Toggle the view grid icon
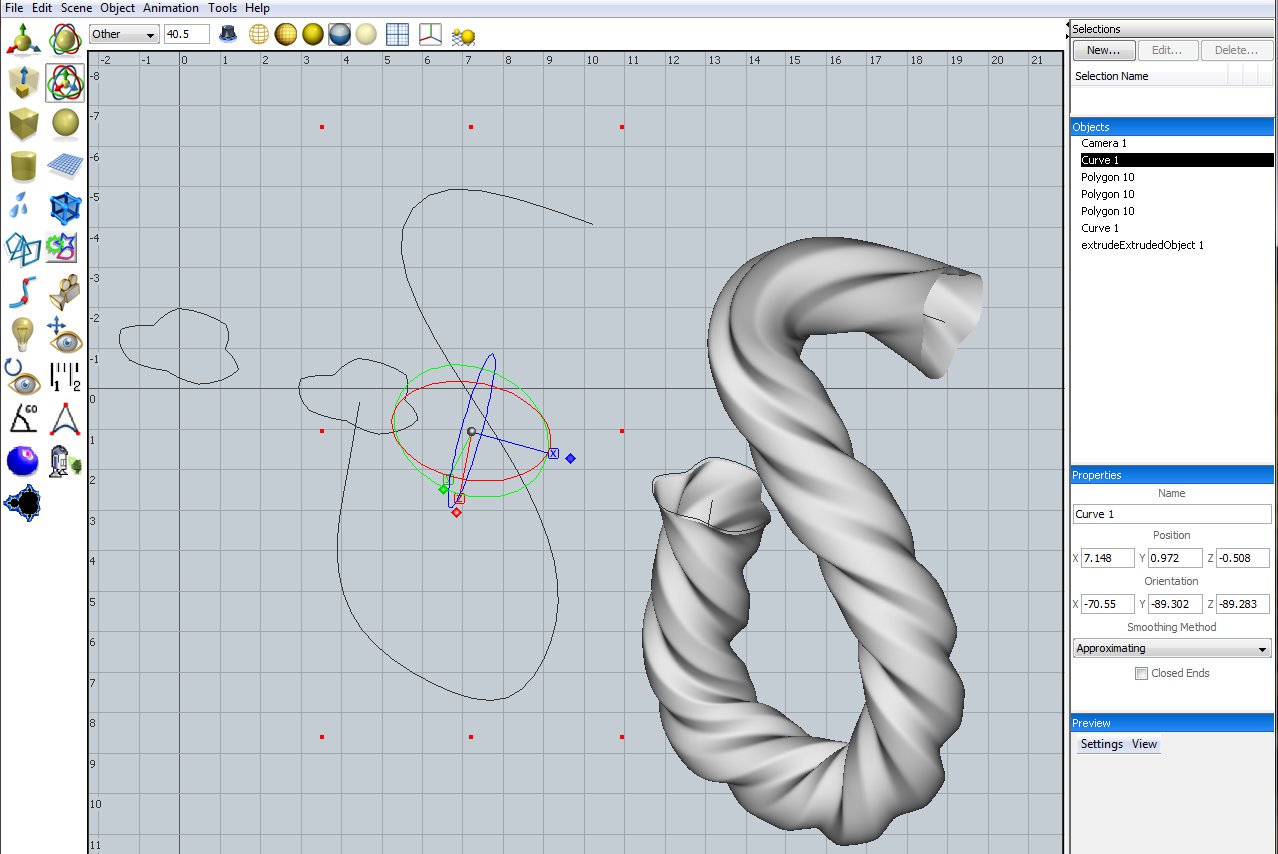Viewport: 1278px width, 854px height. click(x=397, y=34)
